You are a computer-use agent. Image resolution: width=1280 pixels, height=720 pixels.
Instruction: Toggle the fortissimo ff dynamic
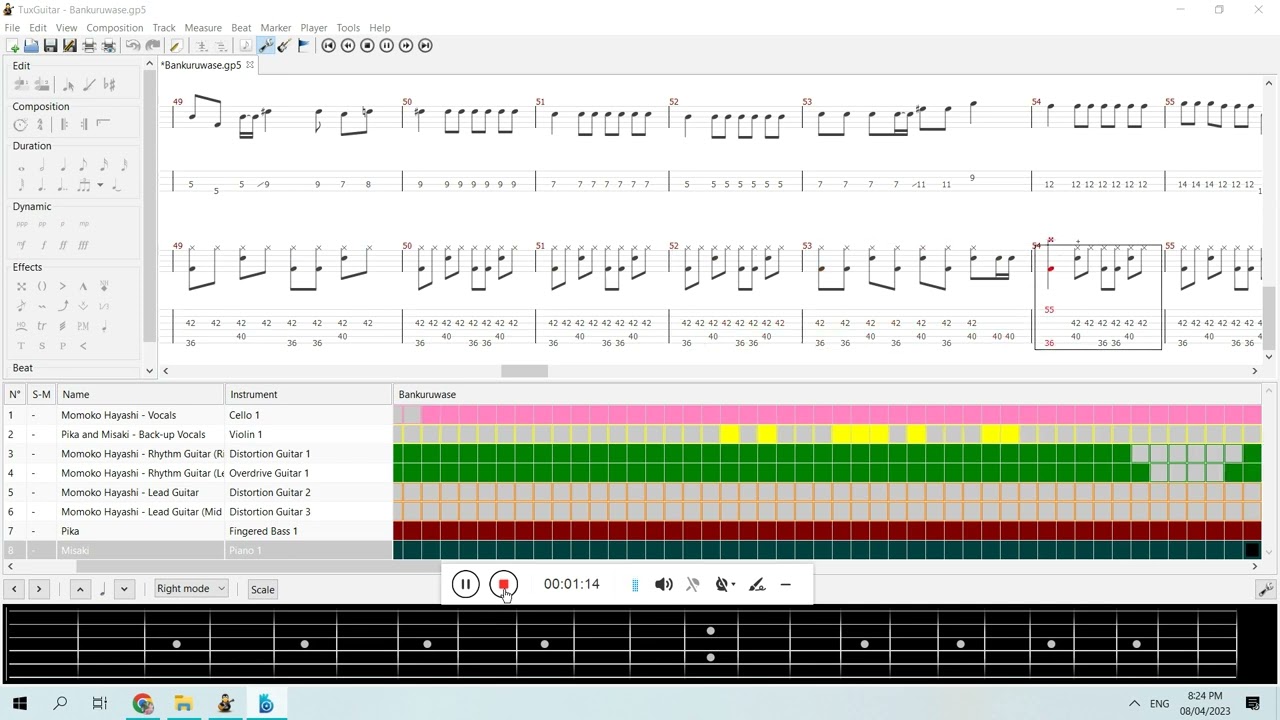[x=63, y=245]
